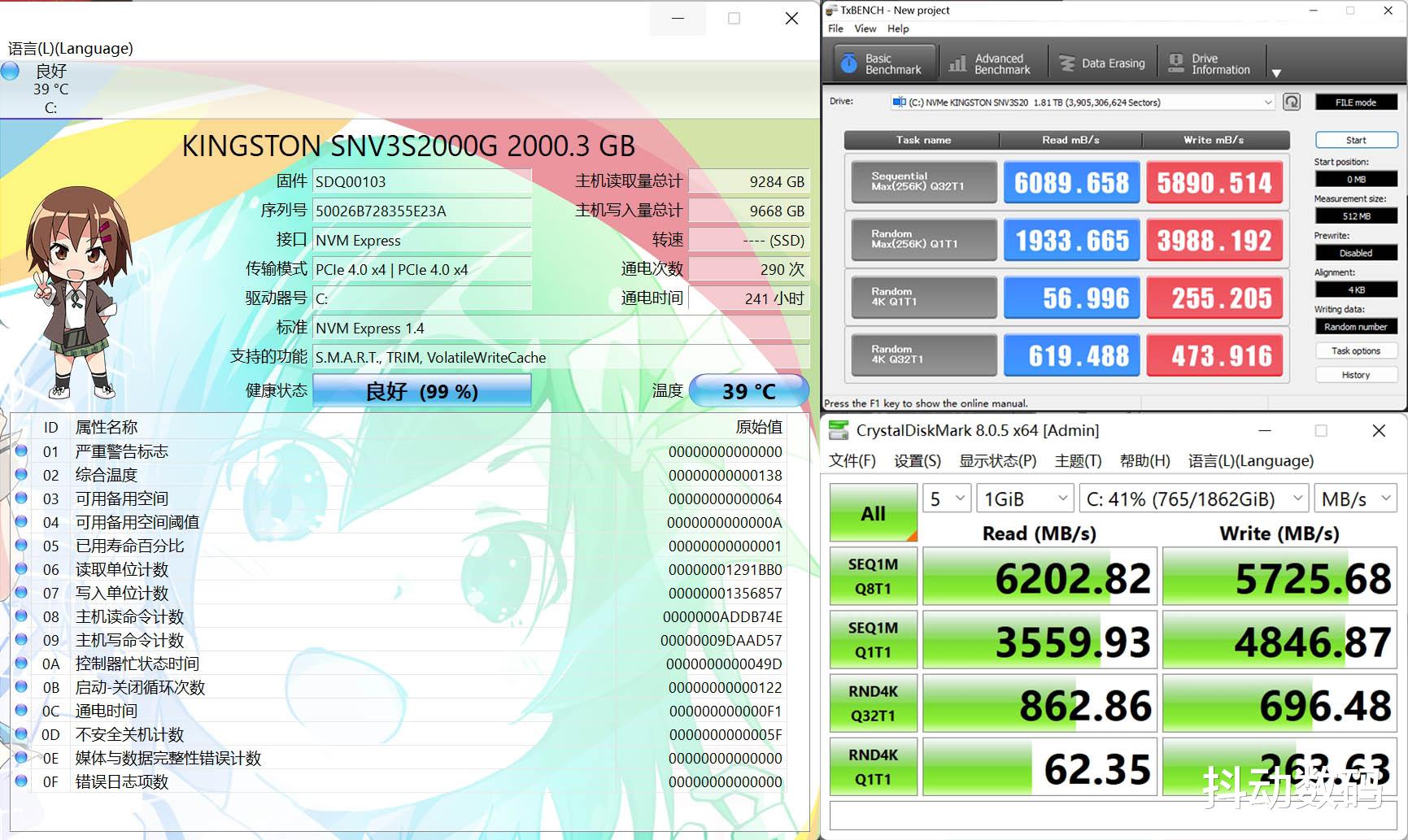1408x840 pixels.
Task: Run all tests with the All button
Action: pos(874,513)
